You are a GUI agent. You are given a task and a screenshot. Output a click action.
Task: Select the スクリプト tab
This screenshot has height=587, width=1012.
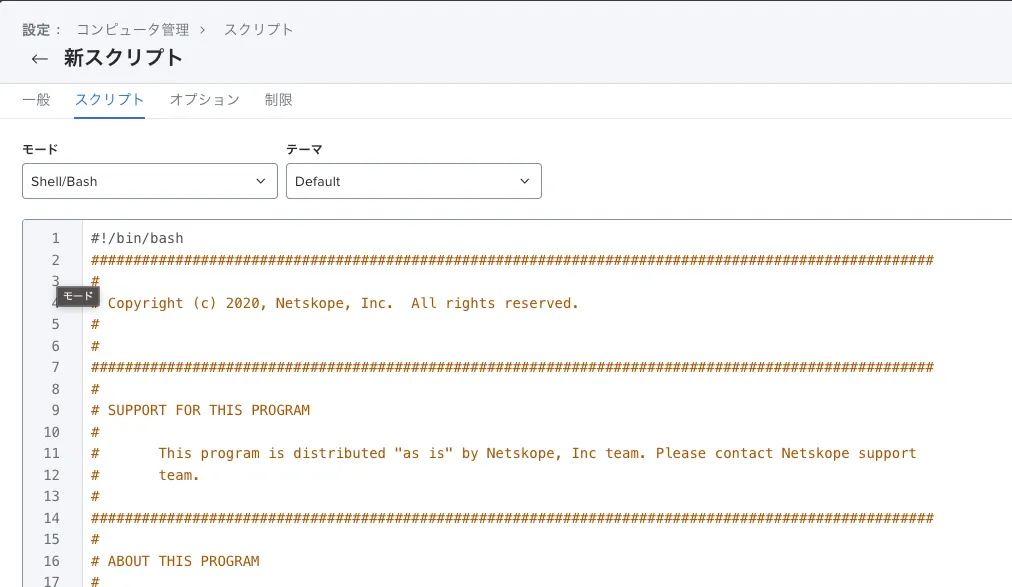[109, 100]
